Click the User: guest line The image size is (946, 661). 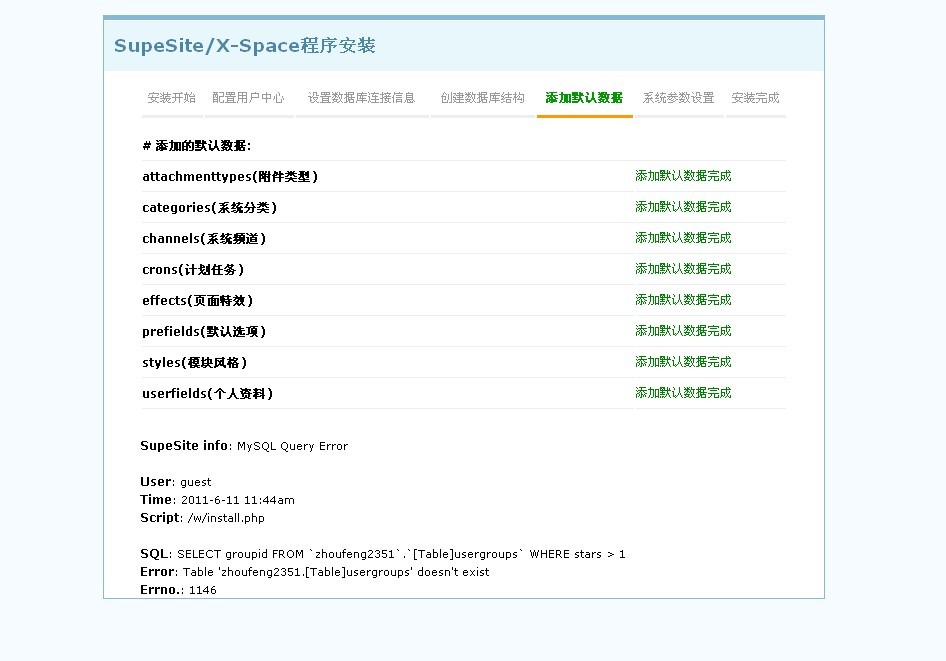176,482
